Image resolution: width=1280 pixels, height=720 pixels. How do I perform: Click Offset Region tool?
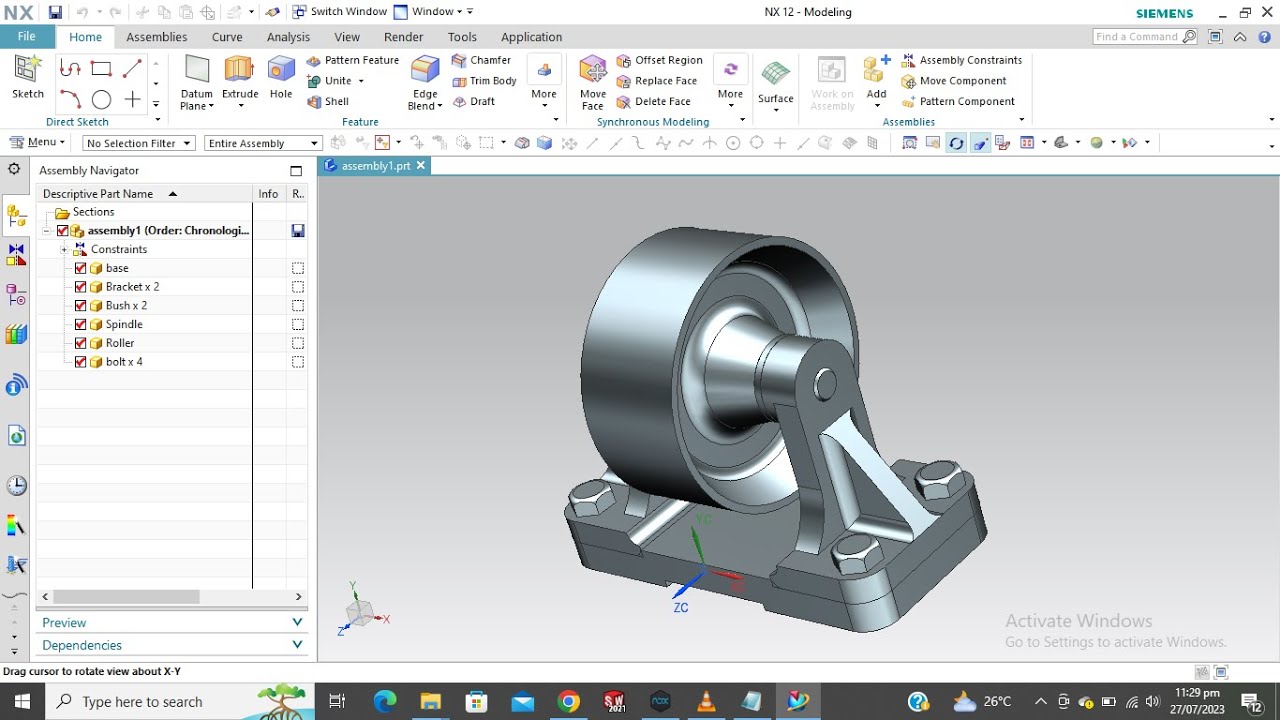coord(659,60)
